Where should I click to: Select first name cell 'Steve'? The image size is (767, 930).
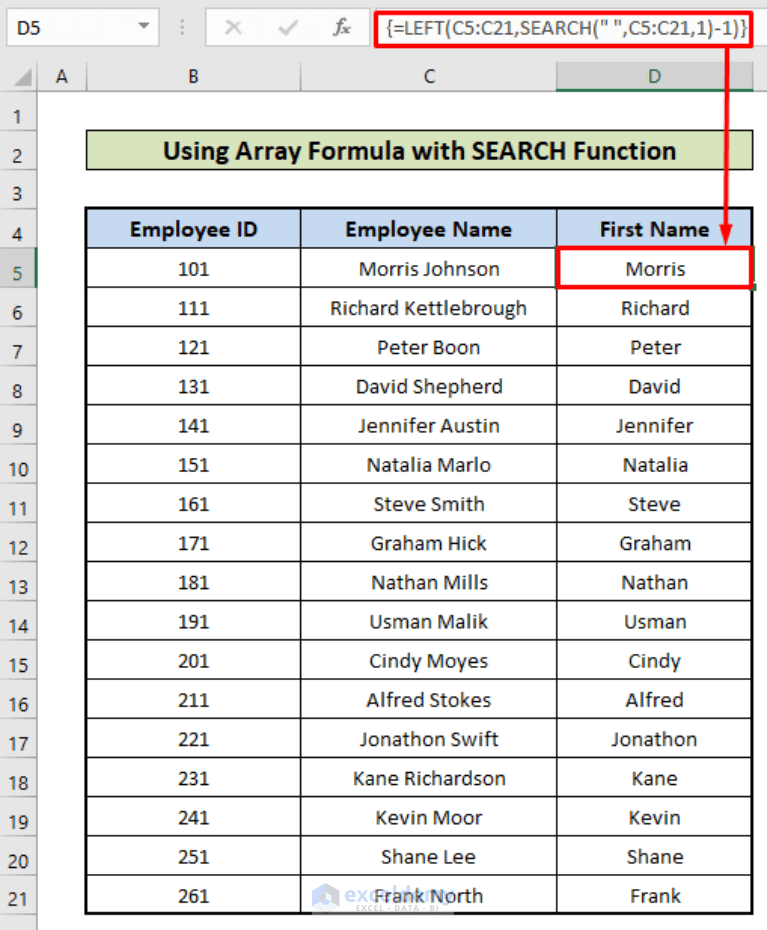(x=654, y=504)
